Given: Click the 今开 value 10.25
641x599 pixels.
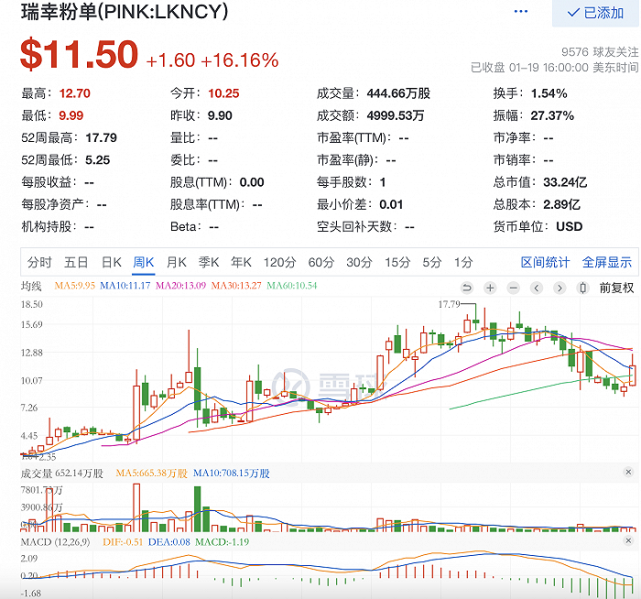Looking at the screenshot, I should tap(224, 94).
